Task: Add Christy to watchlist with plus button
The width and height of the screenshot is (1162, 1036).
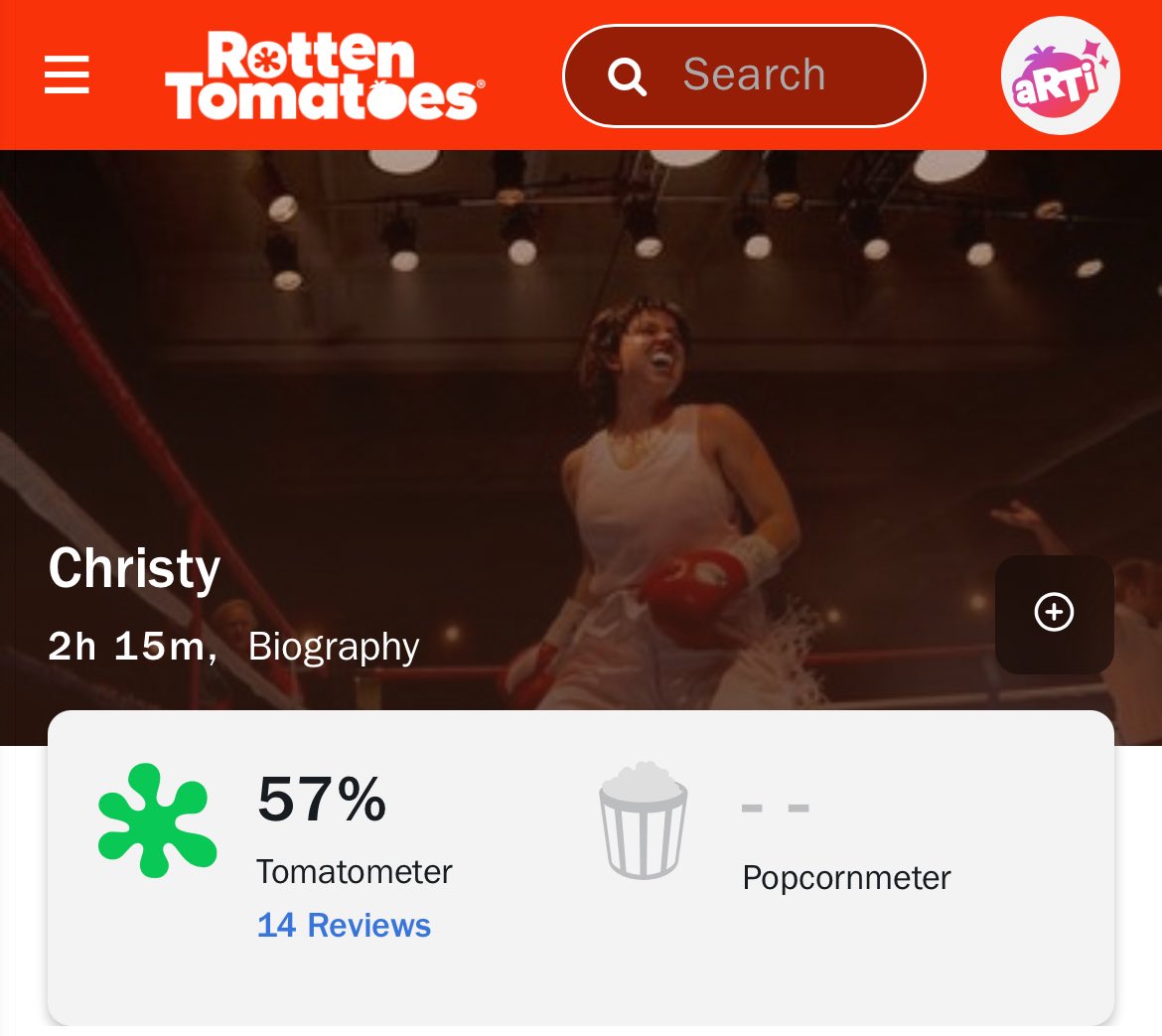Action: pyautogui.click(x=1054, y=612)
